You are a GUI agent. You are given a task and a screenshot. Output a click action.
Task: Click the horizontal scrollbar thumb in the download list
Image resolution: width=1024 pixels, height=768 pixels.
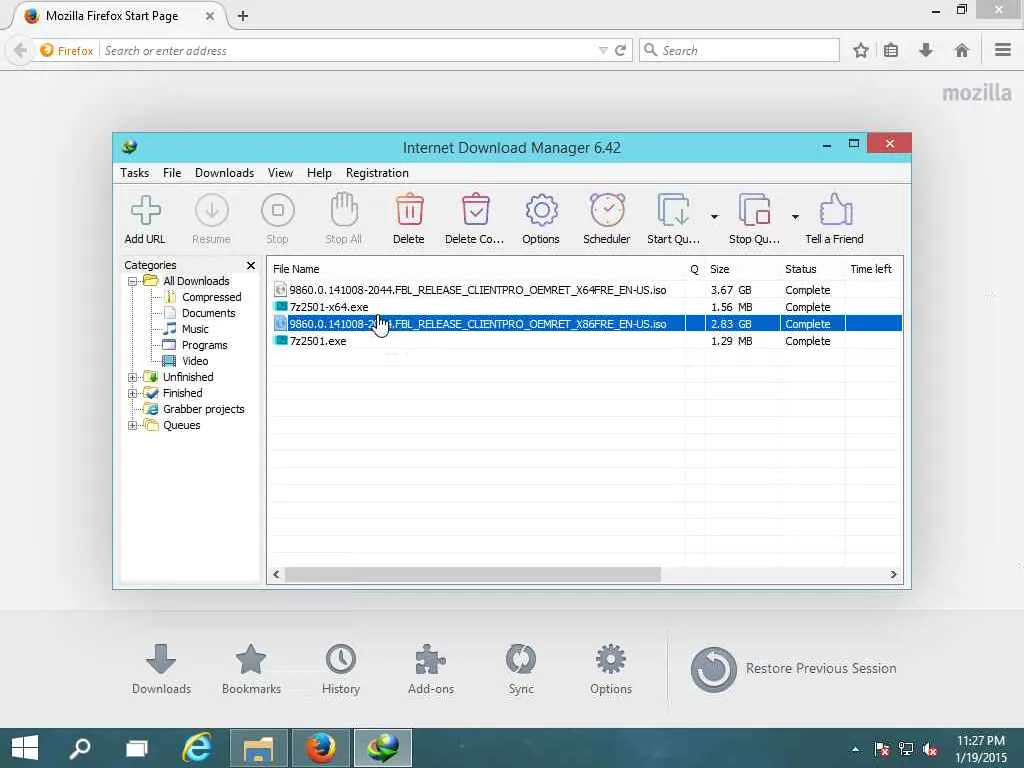pyautogui.click(x=473, y=575)
